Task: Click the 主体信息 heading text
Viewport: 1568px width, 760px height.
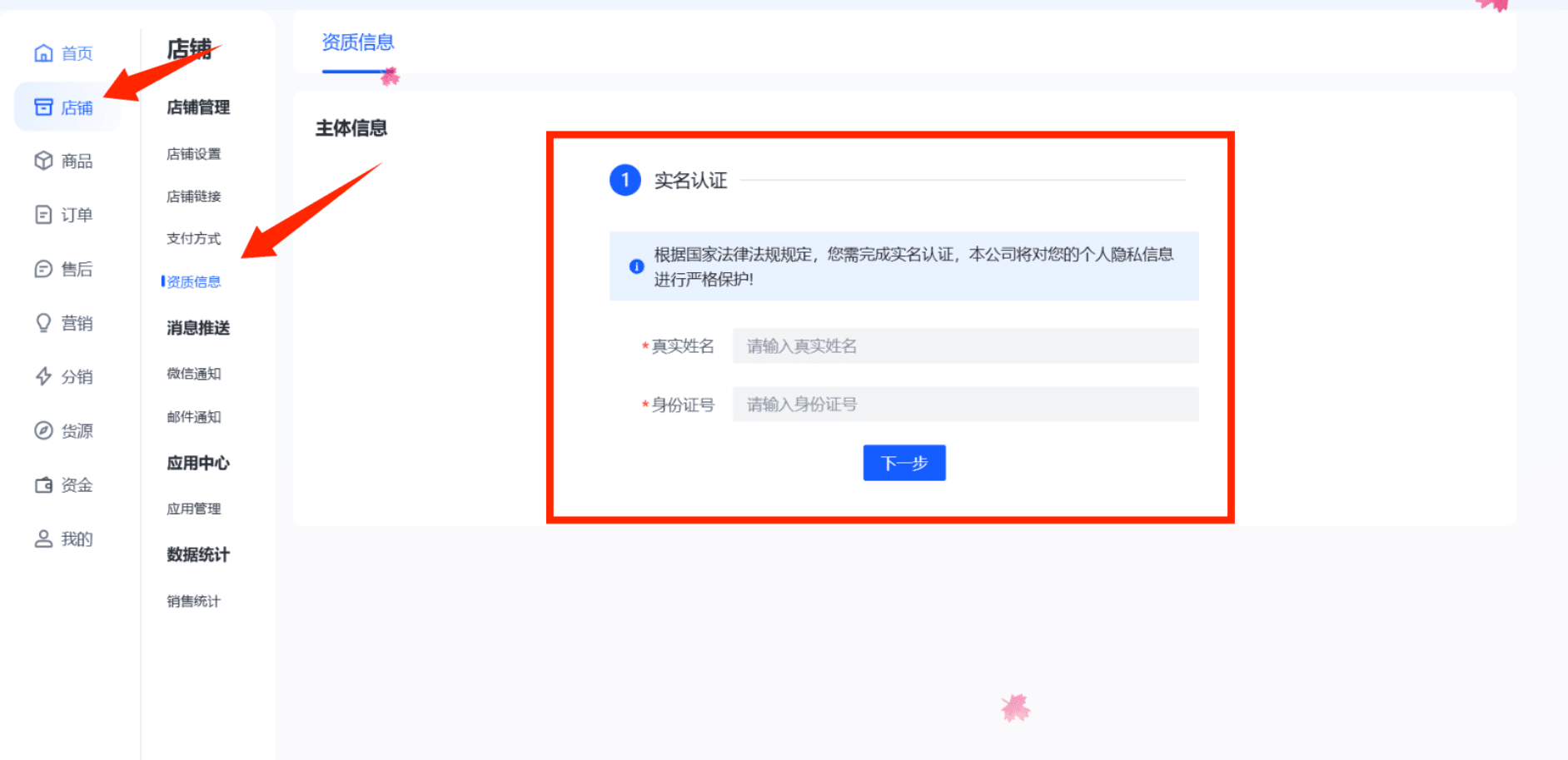Action: 351,128
